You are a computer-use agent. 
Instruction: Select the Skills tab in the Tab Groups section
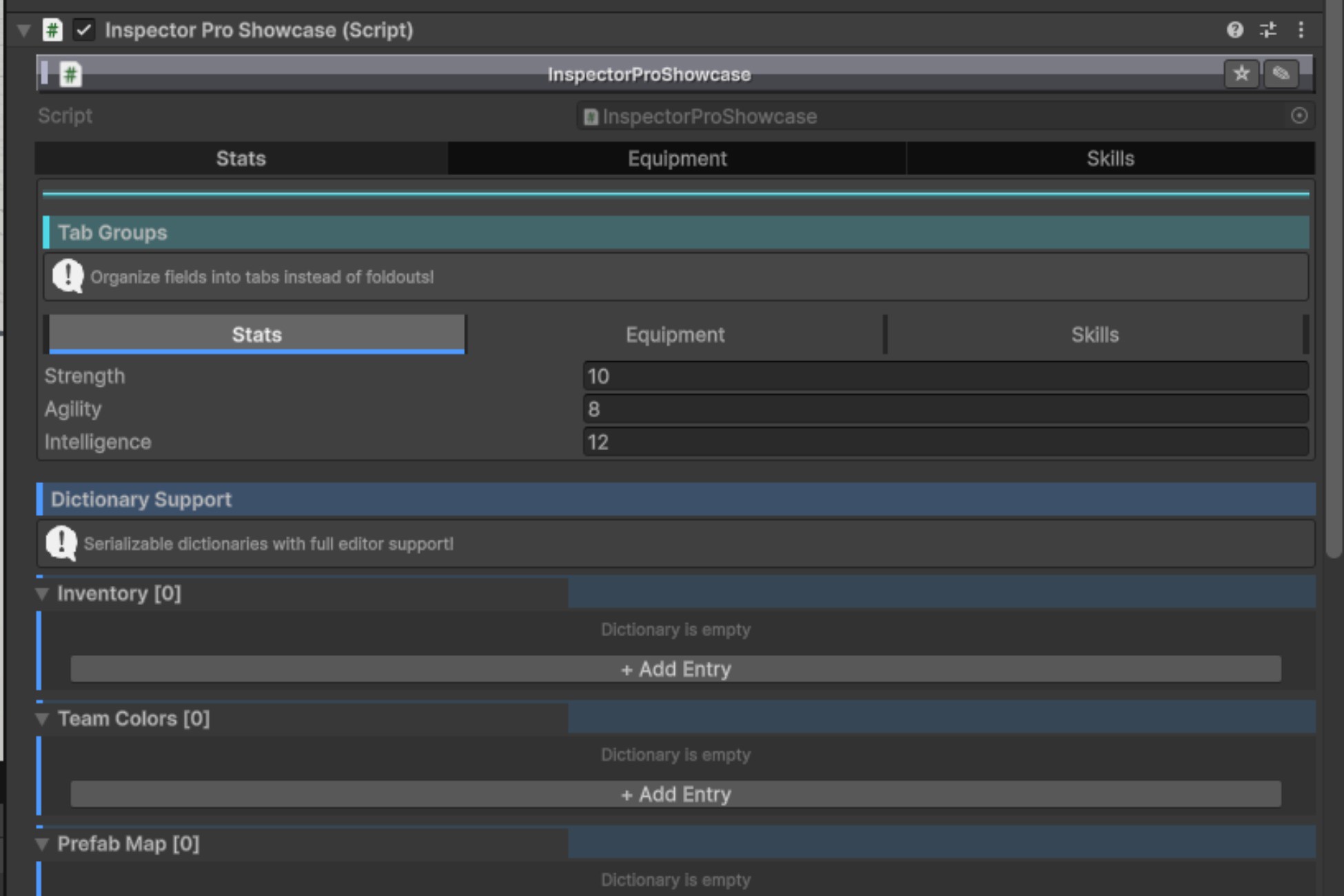[1094, 334]
